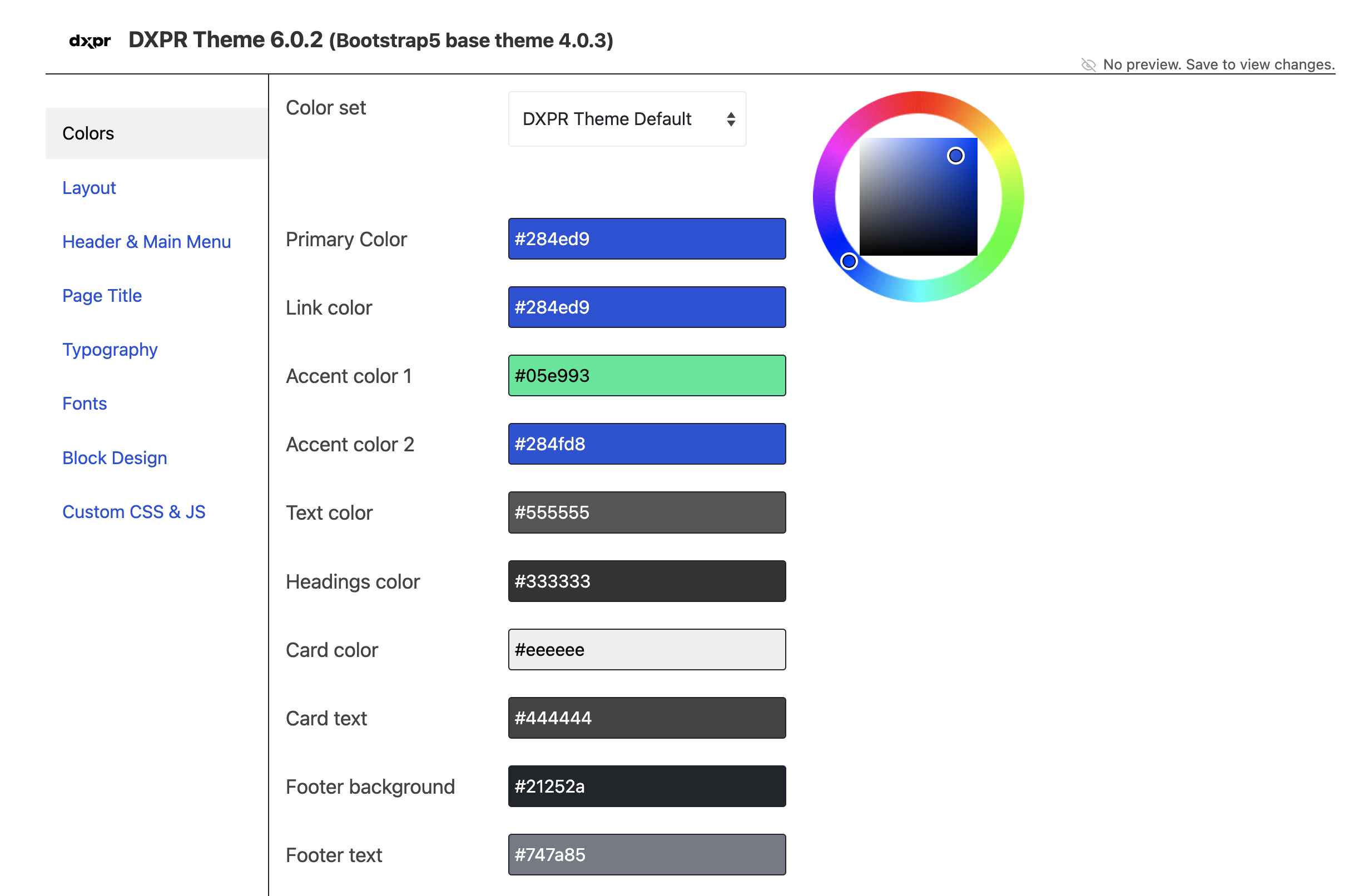Click the saturation square picker handle
This screenshot has height=896, width=1359.
point(955,156)
